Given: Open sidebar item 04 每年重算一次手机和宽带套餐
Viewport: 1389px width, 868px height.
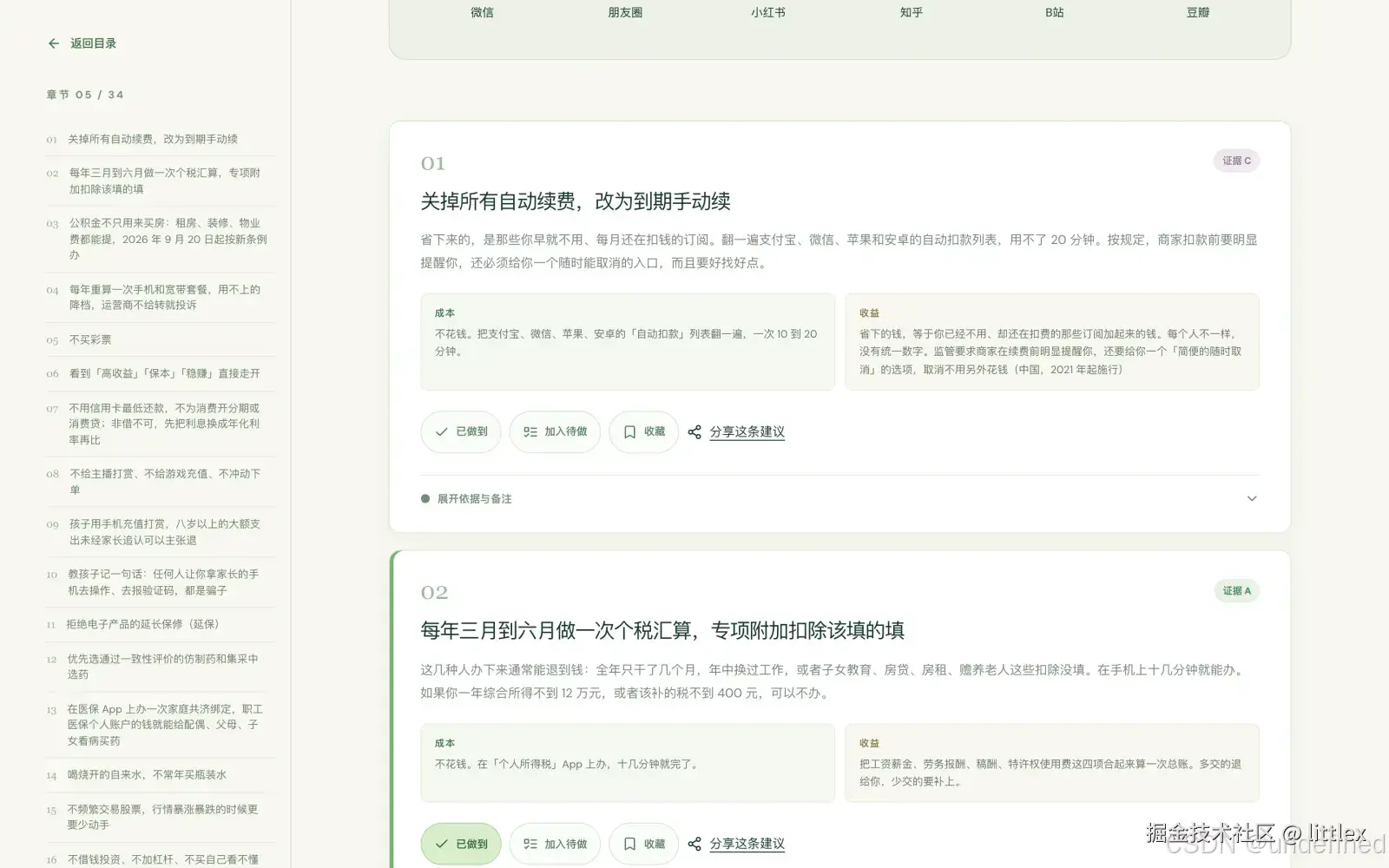Looking at the screenshot, I should tap(160, 297).
